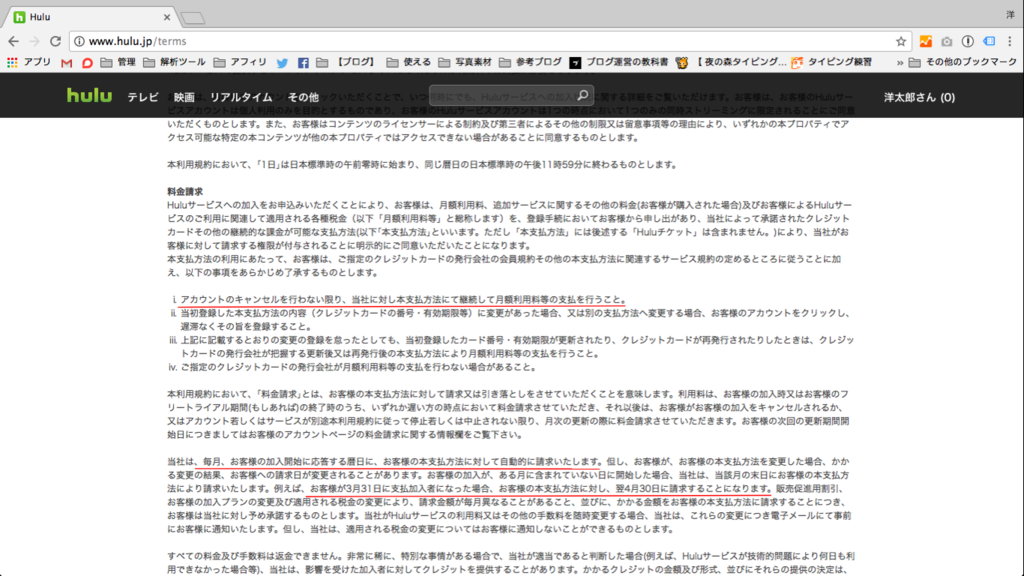This screenshot has width=1024, height=576.
Task: Open the Gmail bookmark
Action: coord(67,63)
